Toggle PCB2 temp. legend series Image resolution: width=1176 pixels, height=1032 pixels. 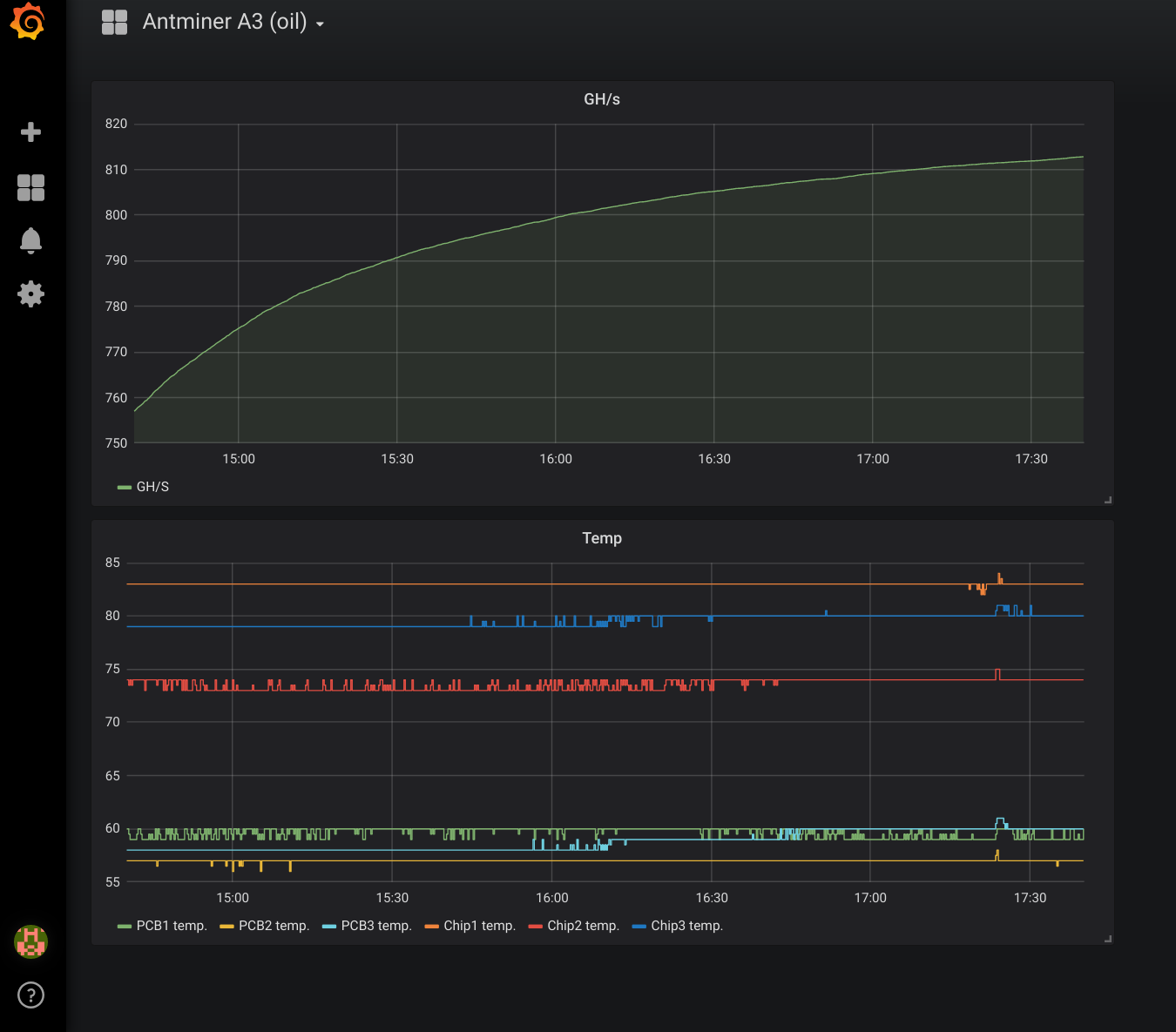274,926
